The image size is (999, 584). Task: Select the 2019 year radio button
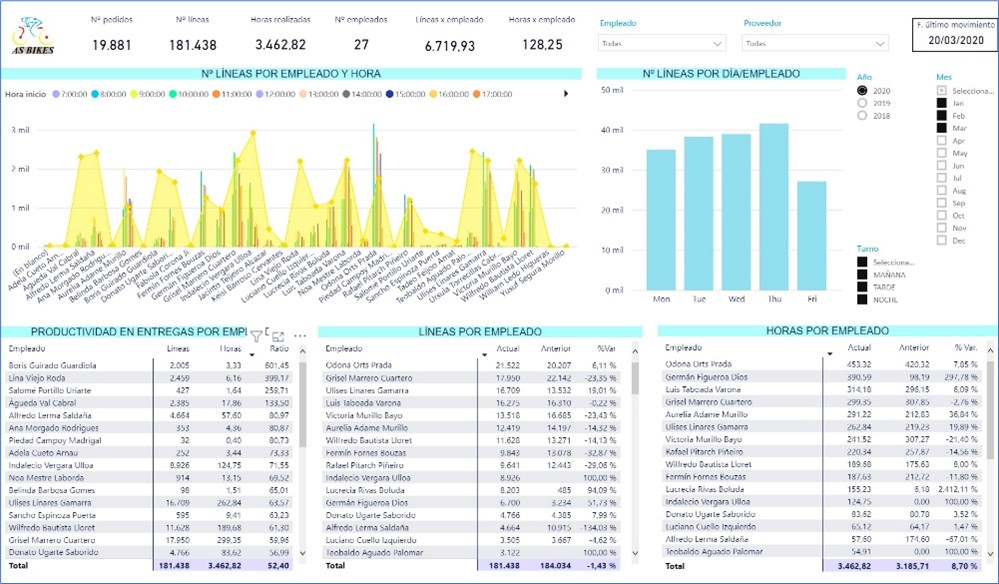click(862, 103)
